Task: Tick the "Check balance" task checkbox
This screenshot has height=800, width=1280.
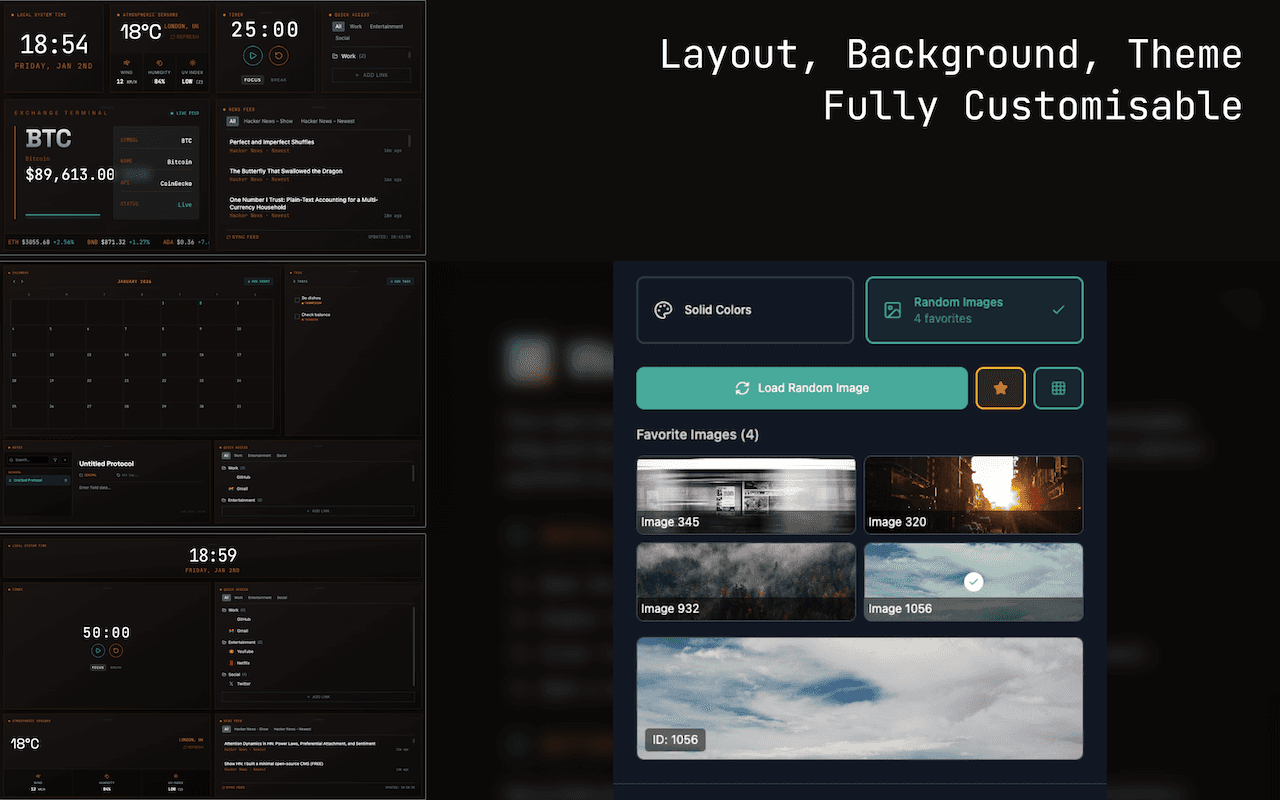Action: (297, 315)
